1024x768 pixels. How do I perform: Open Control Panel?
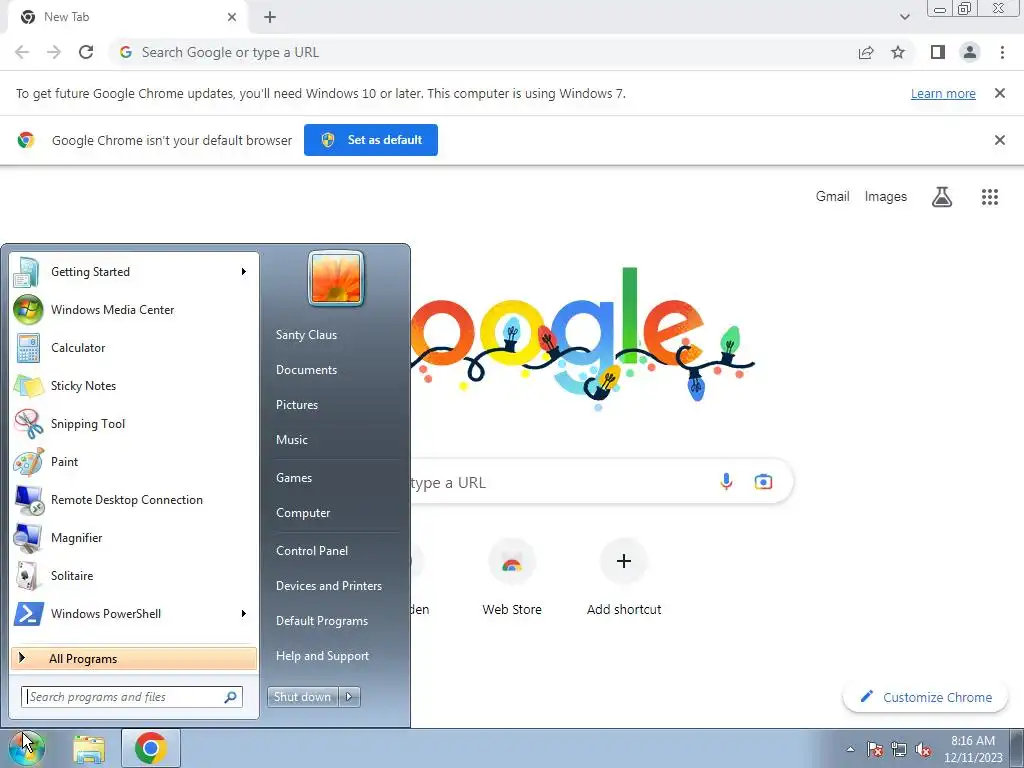[x=312, y=551]
